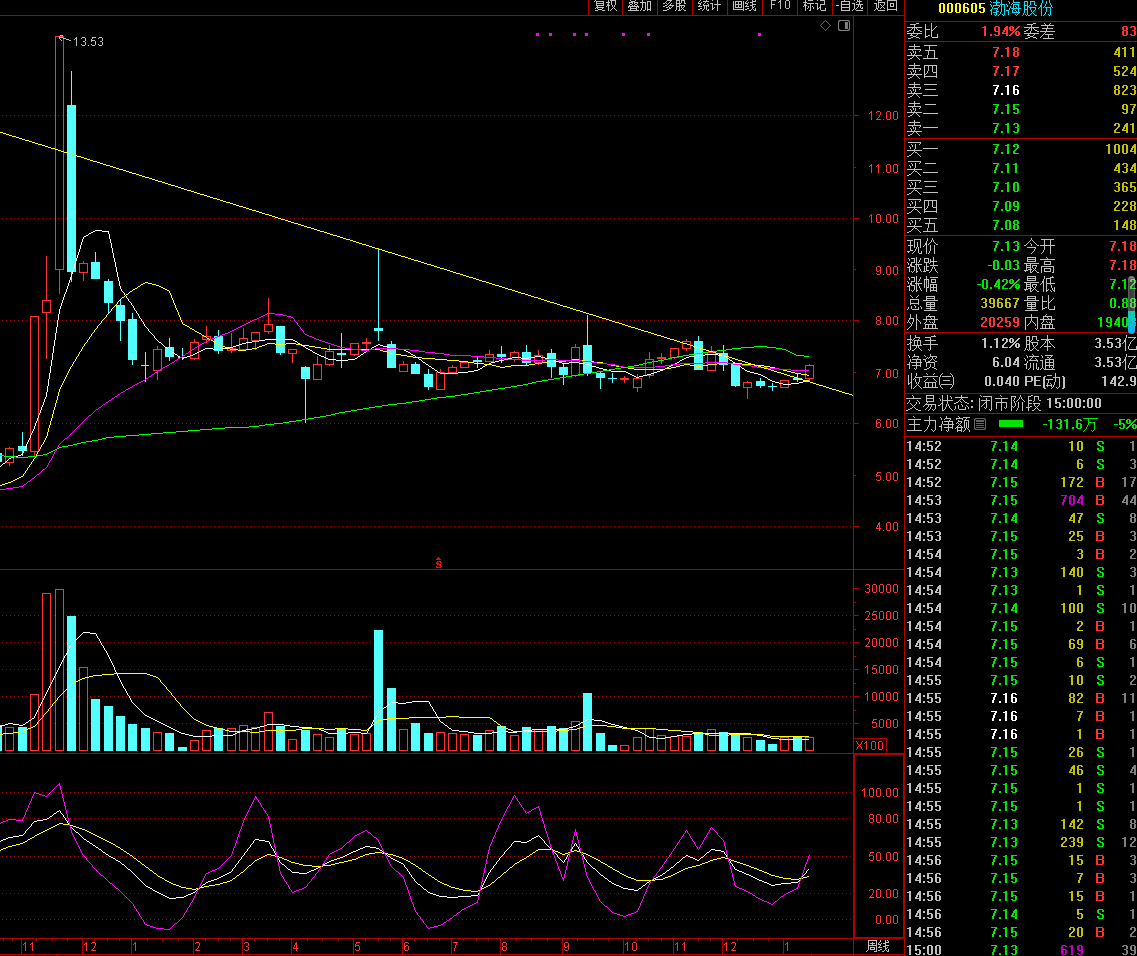1137x956 pixels.
Task: Click the diamond icon above the chart
Action: click(825, 26)
